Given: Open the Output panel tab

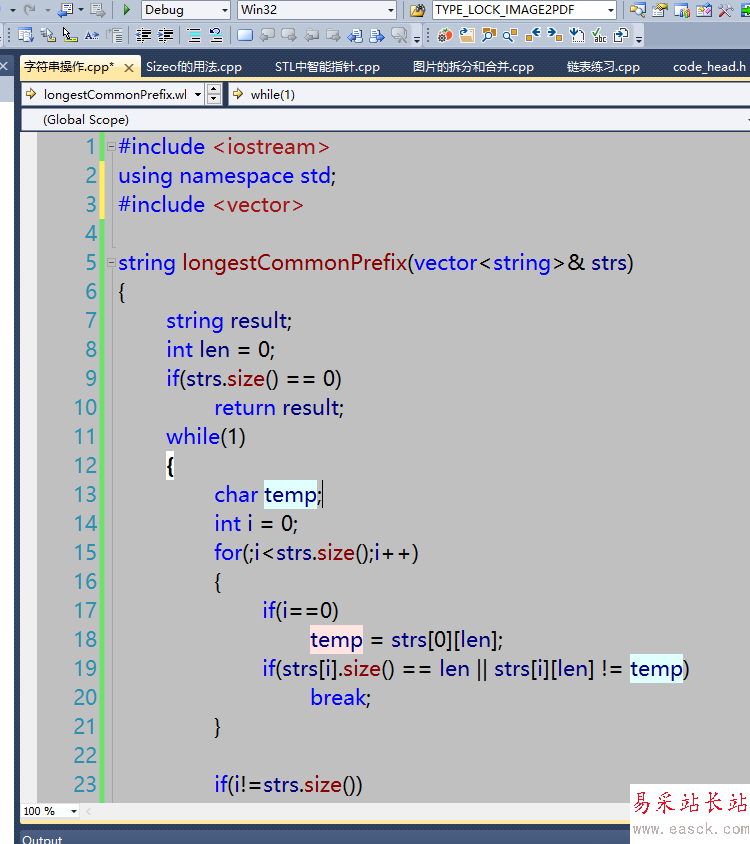Looking at the screenshot, I should point(42,839).
